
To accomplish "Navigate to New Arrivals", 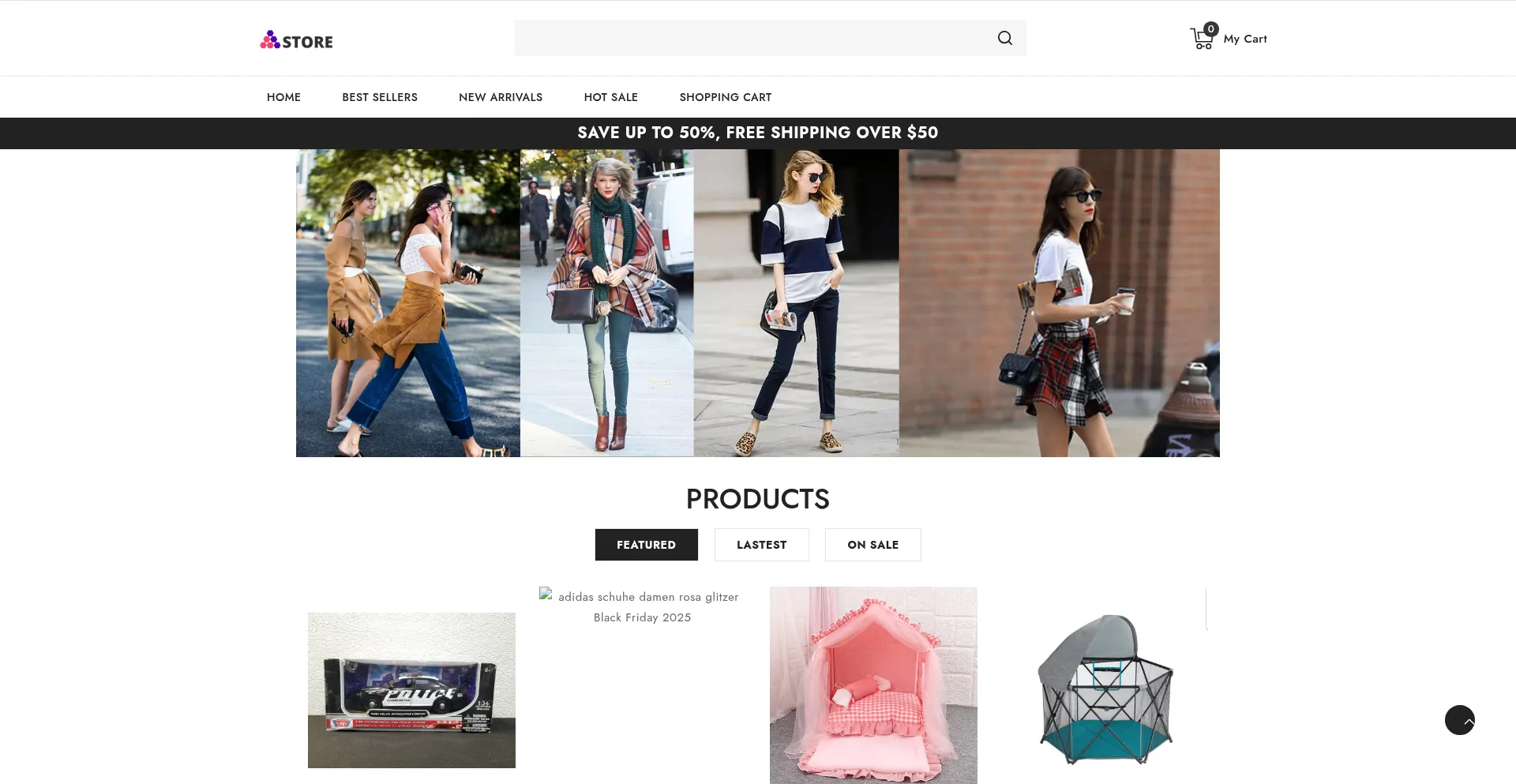I will tap(501, 97).
